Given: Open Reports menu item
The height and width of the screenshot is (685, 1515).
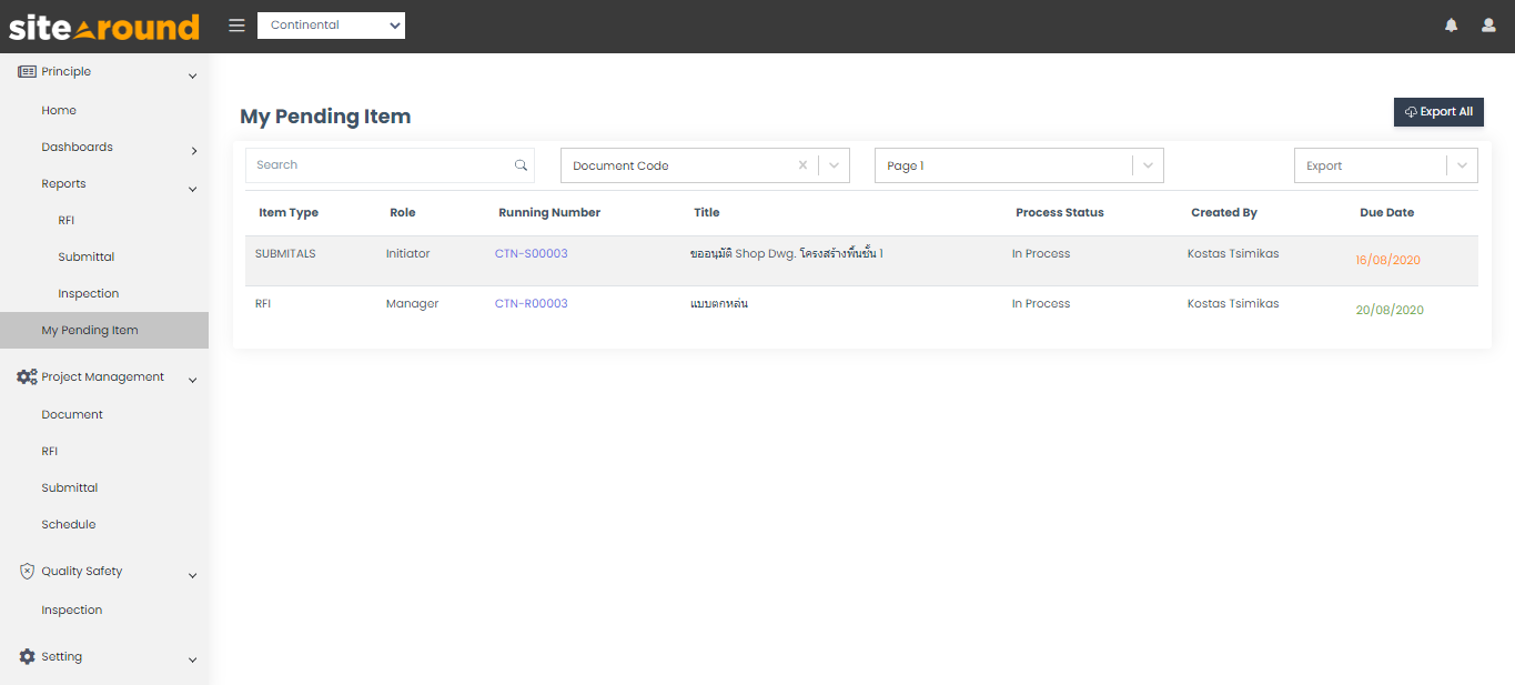Looking at the screenshot, I should [x=64, y=184].
